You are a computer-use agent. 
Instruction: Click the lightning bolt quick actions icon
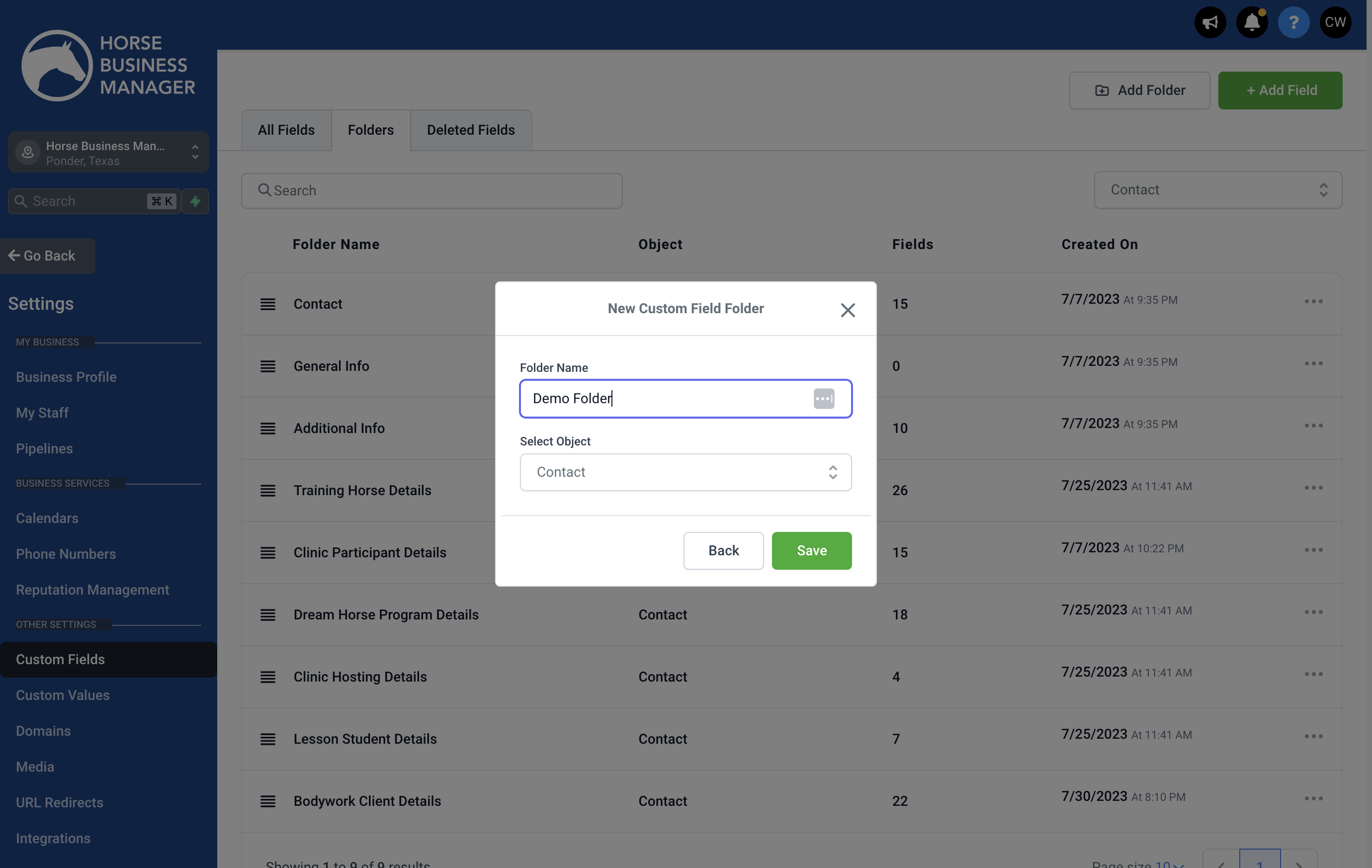tap(195, 201)
